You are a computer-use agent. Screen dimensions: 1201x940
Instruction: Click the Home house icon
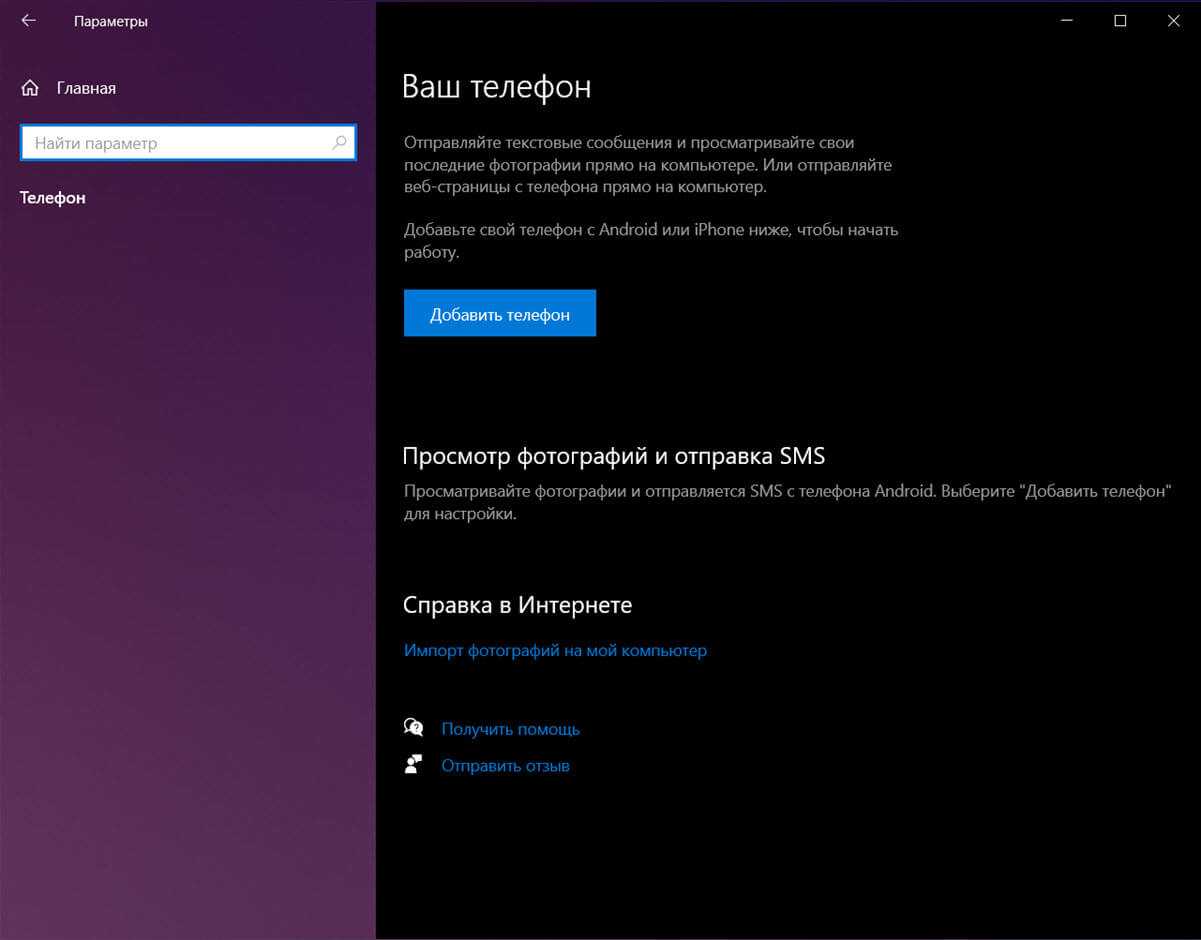(x=30, y=88)
